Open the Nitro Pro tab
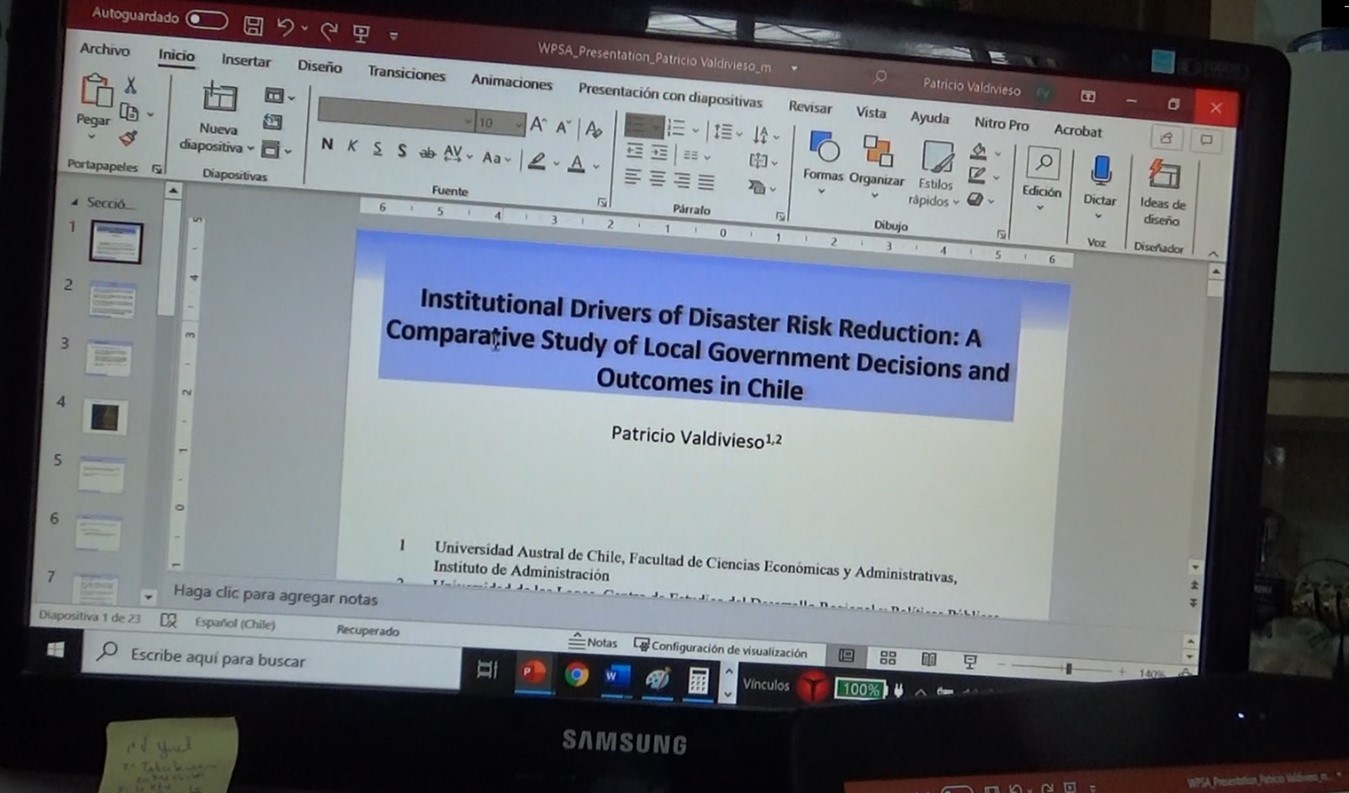The height and width of the screenshot is (793, 1349). (1001, 125)
